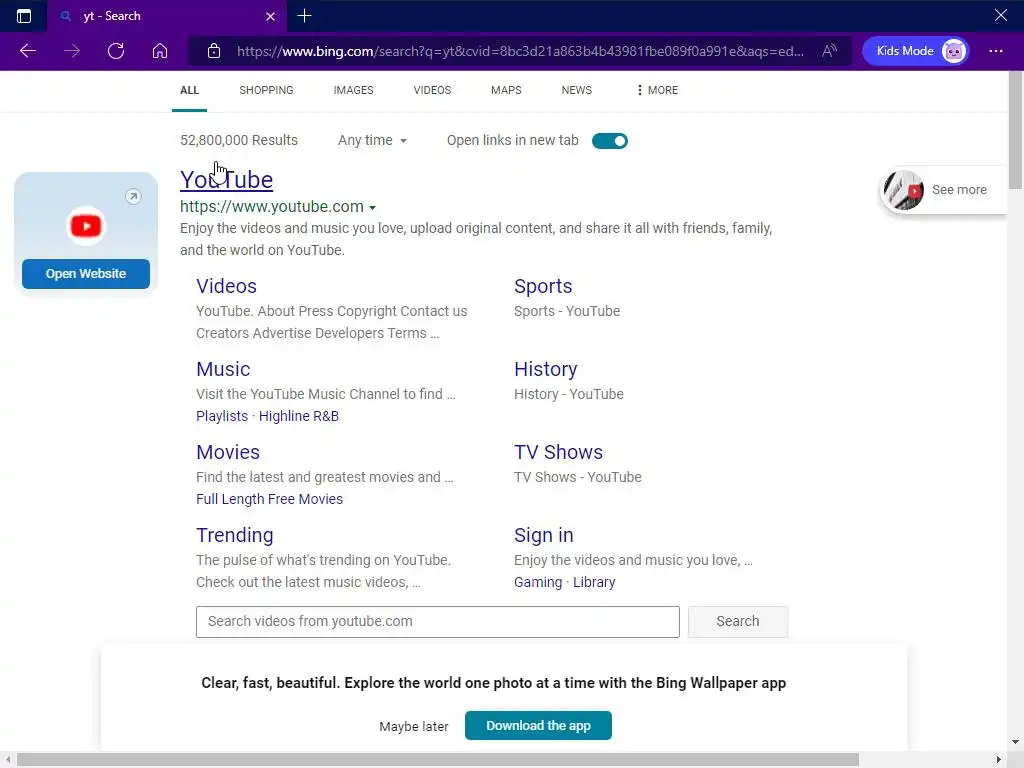Screen dimensions: 1024x768
Task: Open the Library sublink
Action: tap(594, 582)
